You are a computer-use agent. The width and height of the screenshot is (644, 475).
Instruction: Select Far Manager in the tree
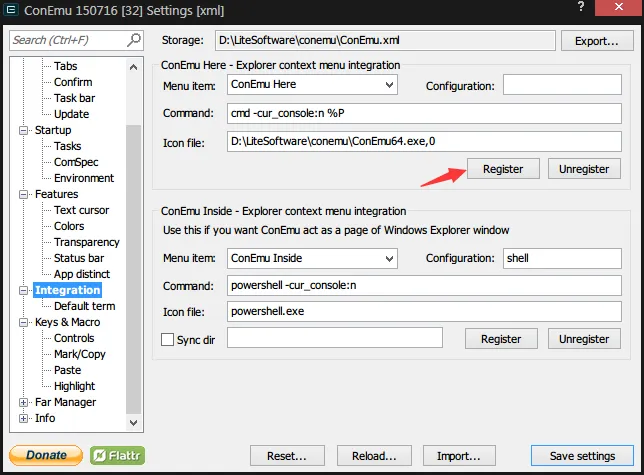[65, 402]
